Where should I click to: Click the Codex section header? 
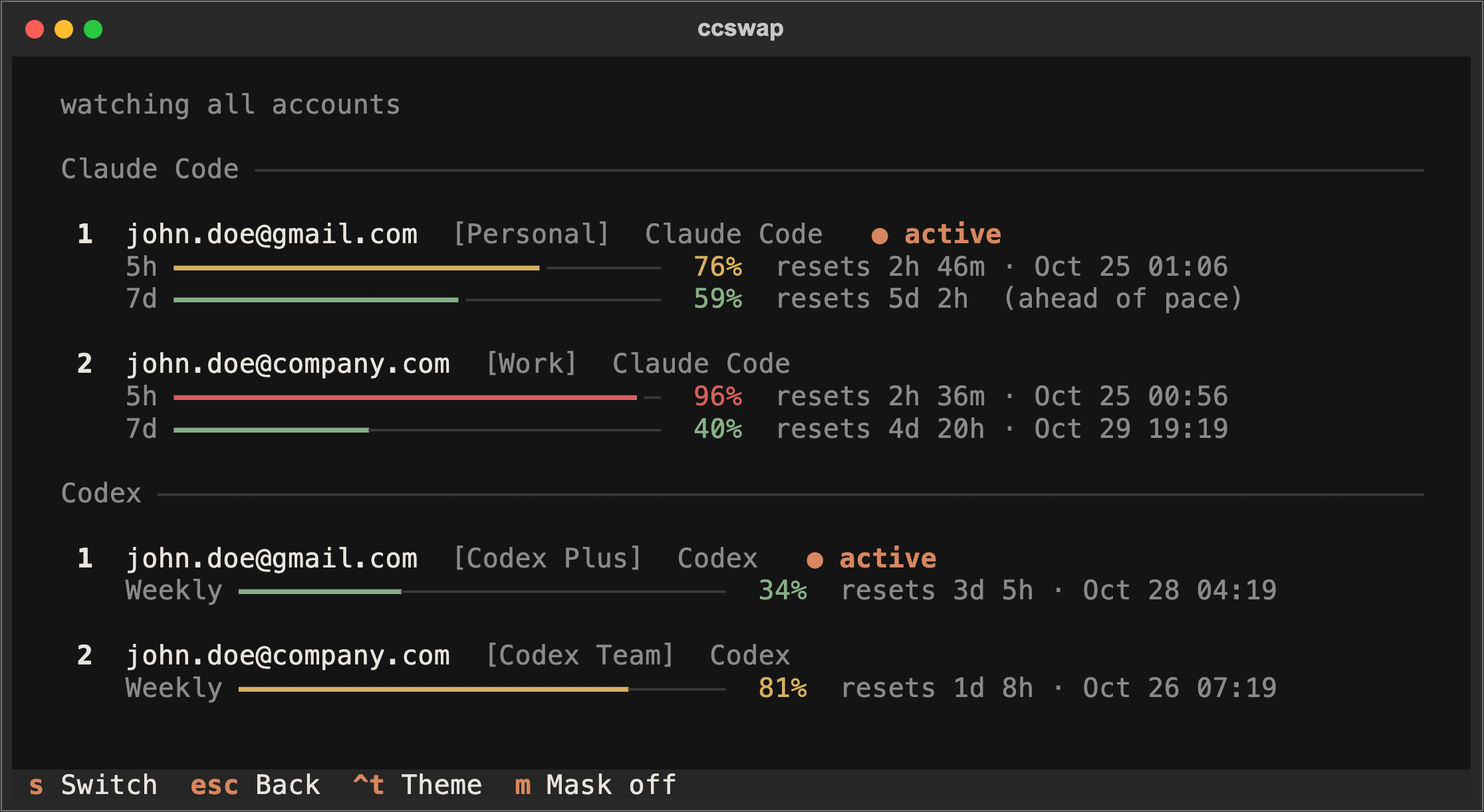tap(101, 494)
